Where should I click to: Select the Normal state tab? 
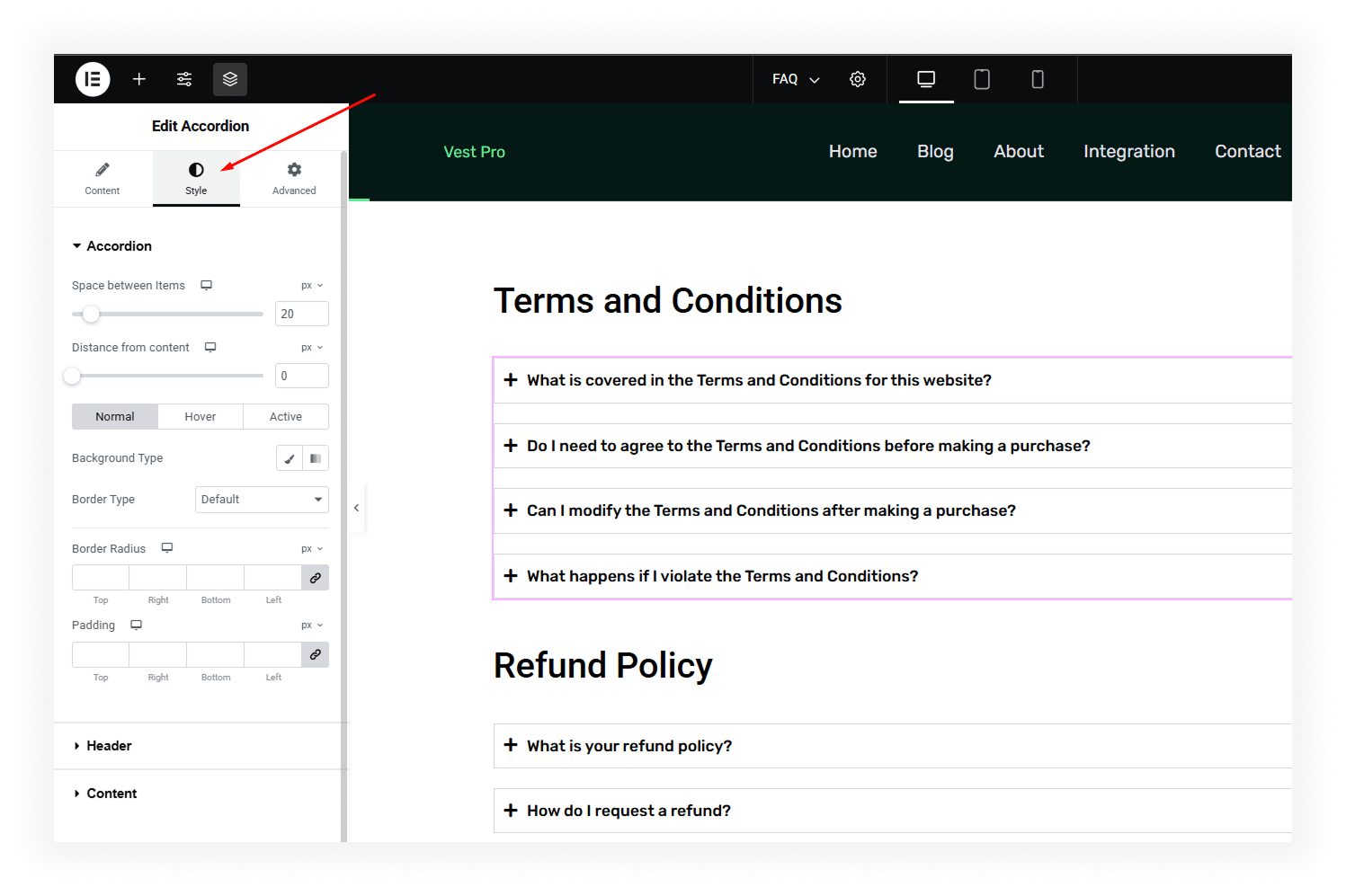pyautogui.click(x=115, y=417)
